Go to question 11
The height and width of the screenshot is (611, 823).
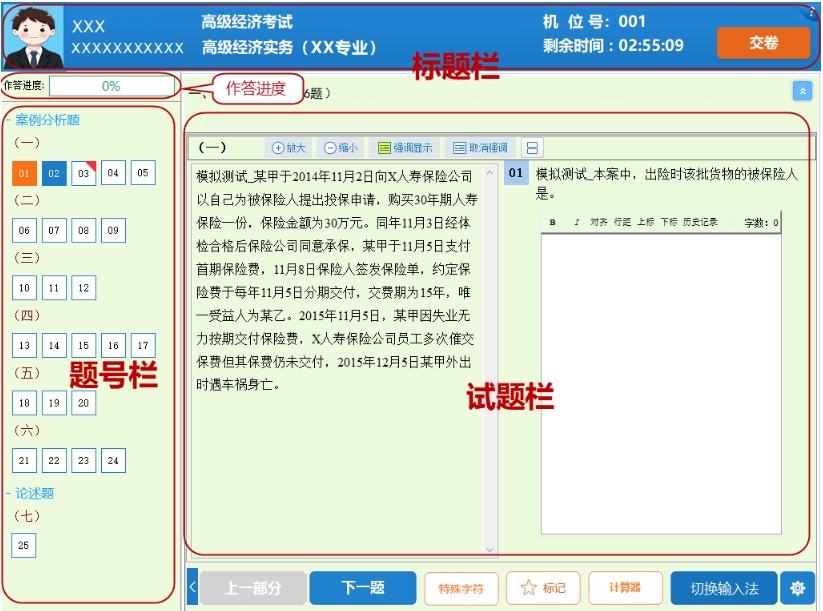(x=54, y=288)
